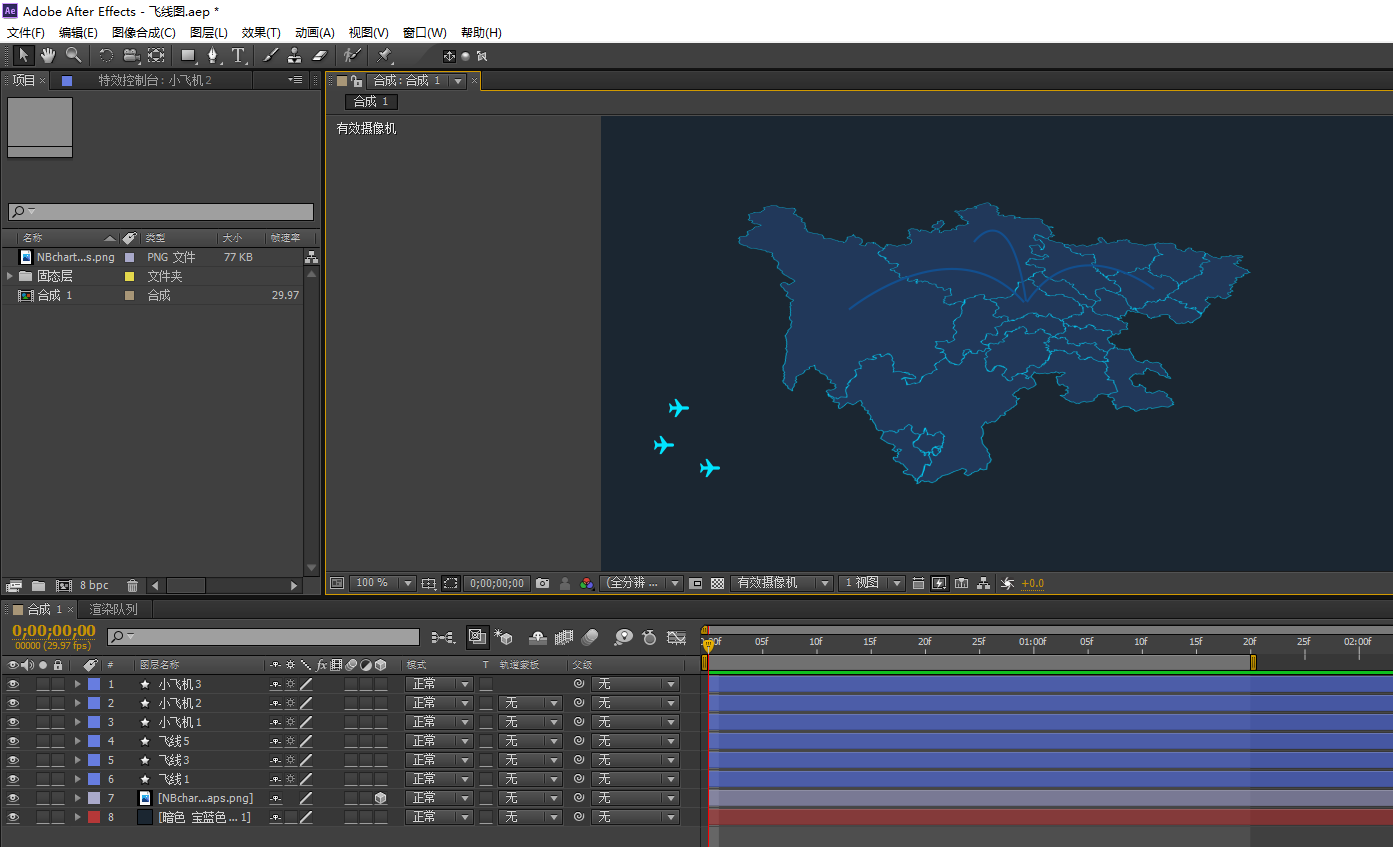Screen dimensions: 1393x847
Task: Click the timeline timecode 0;00;00;00
Action: tap(54, 630)
